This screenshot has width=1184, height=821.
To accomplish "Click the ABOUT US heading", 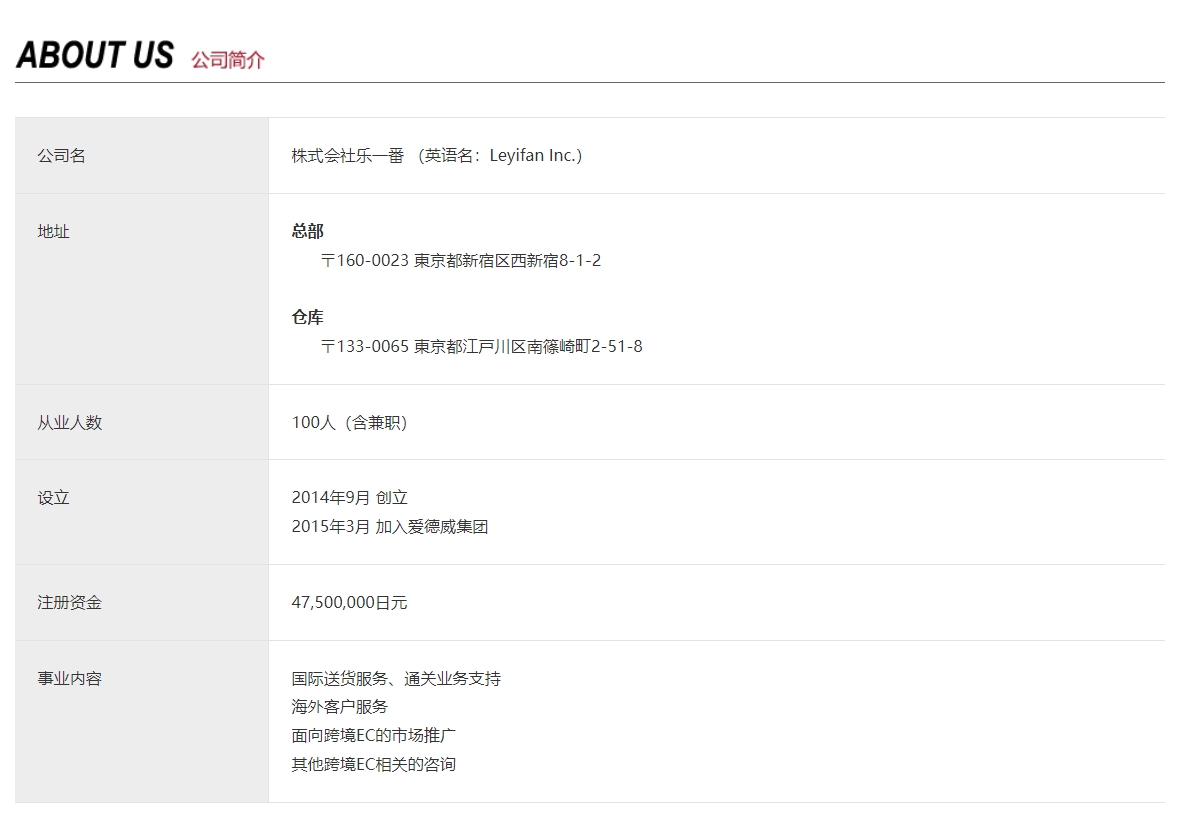I will pos(95,55).
